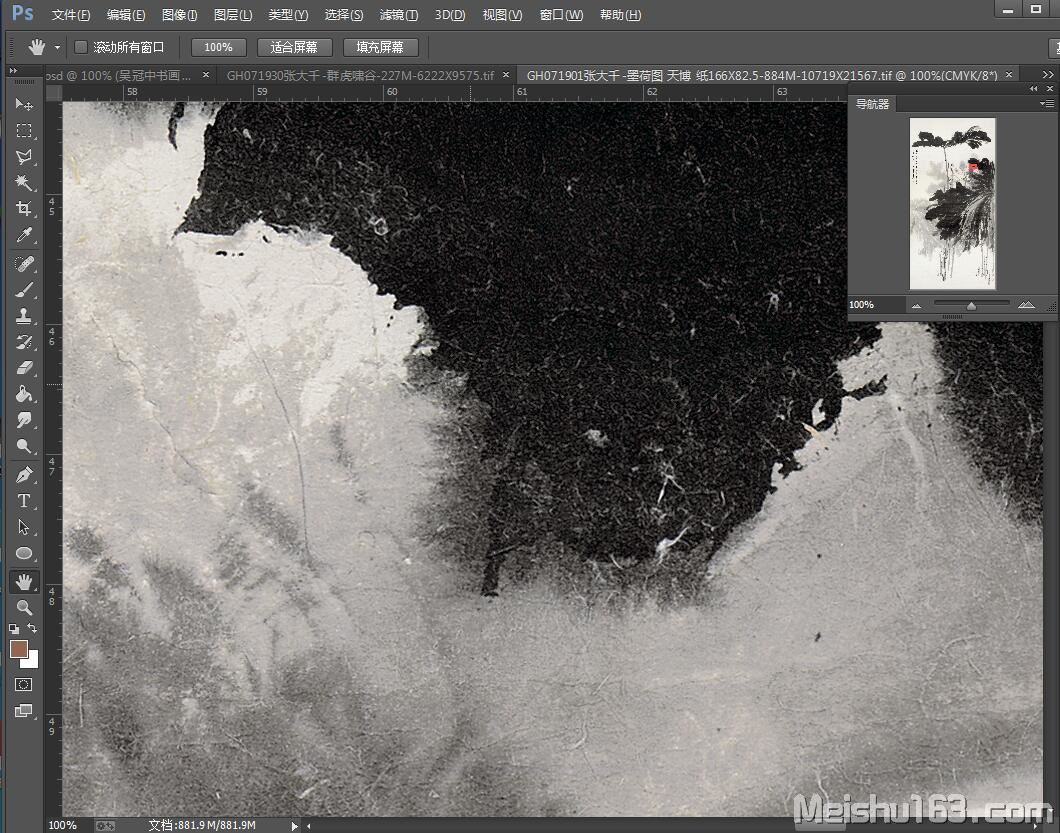Click the status bar zoom percentage field
Screen dimensions: 1060x833
tap(63, 826)
